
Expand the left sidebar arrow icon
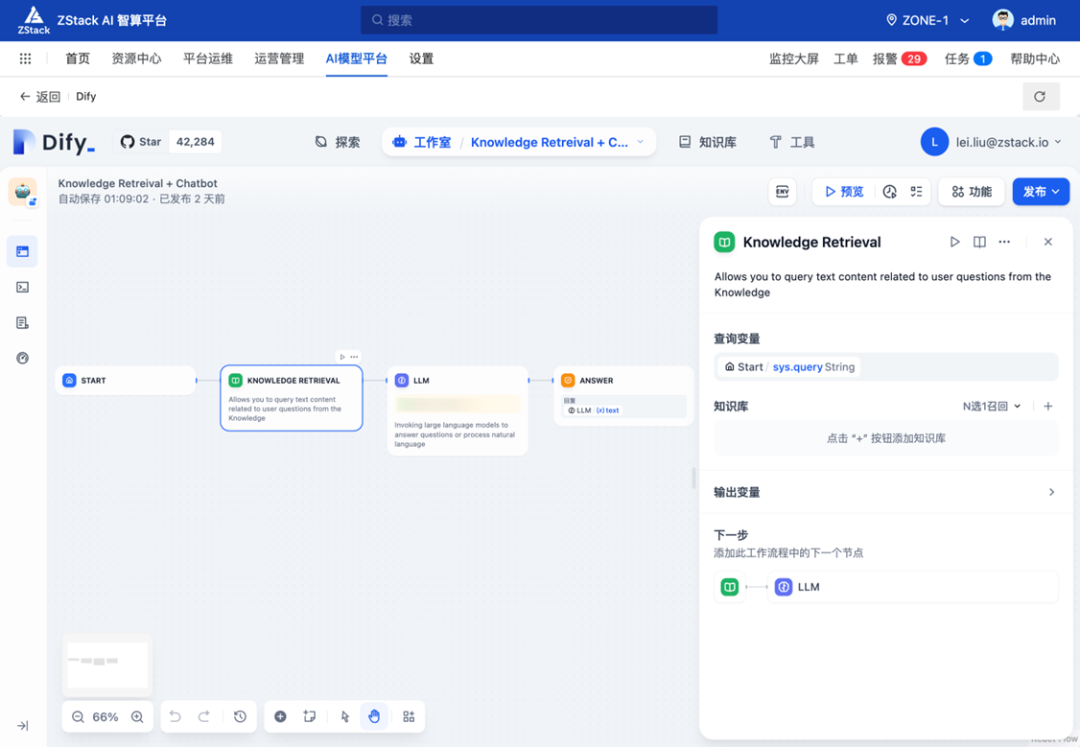[23, 726]
